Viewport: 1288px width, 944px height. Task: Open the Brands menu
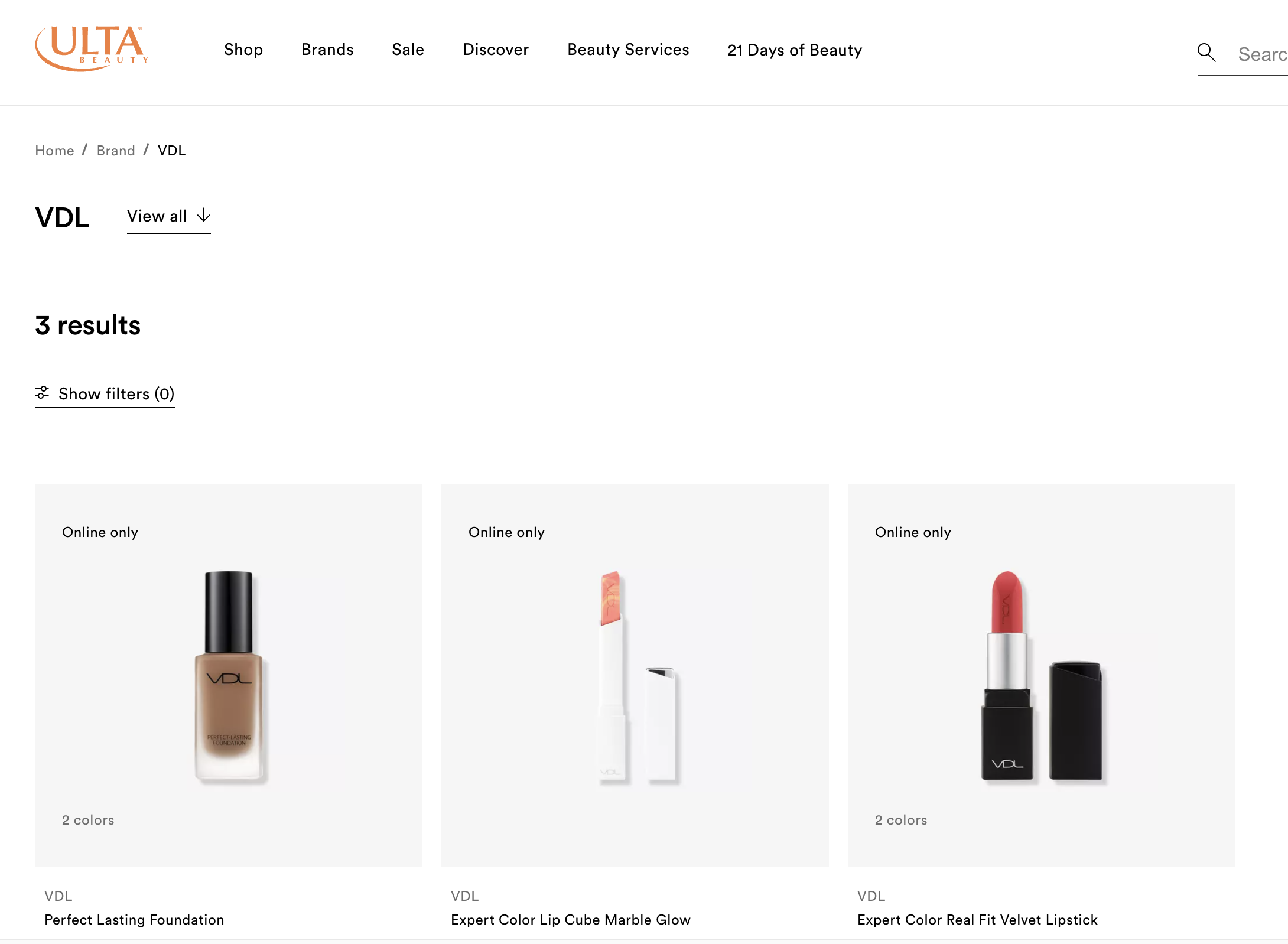coord(327,50)
